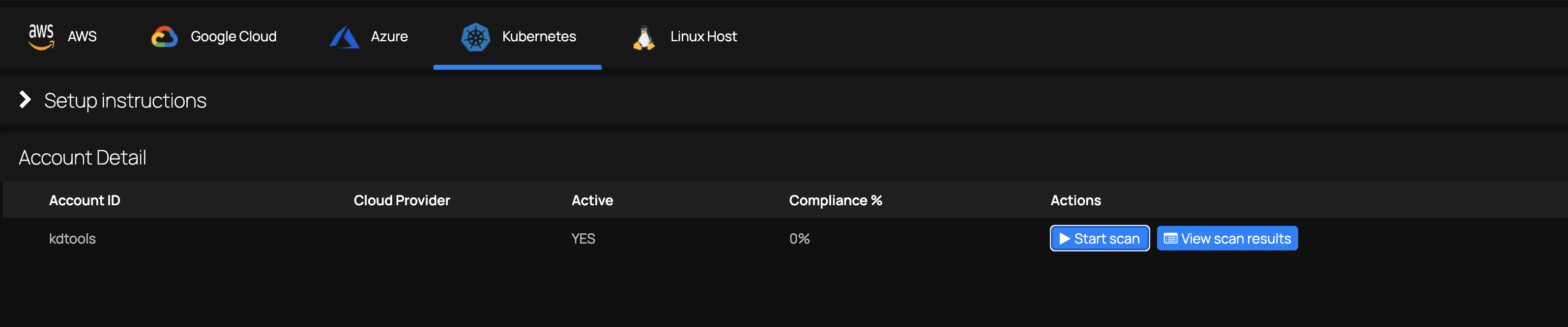Click the play icon inside Start scan
Viewport: 1568px width, 327px height.
(1065, 238)
